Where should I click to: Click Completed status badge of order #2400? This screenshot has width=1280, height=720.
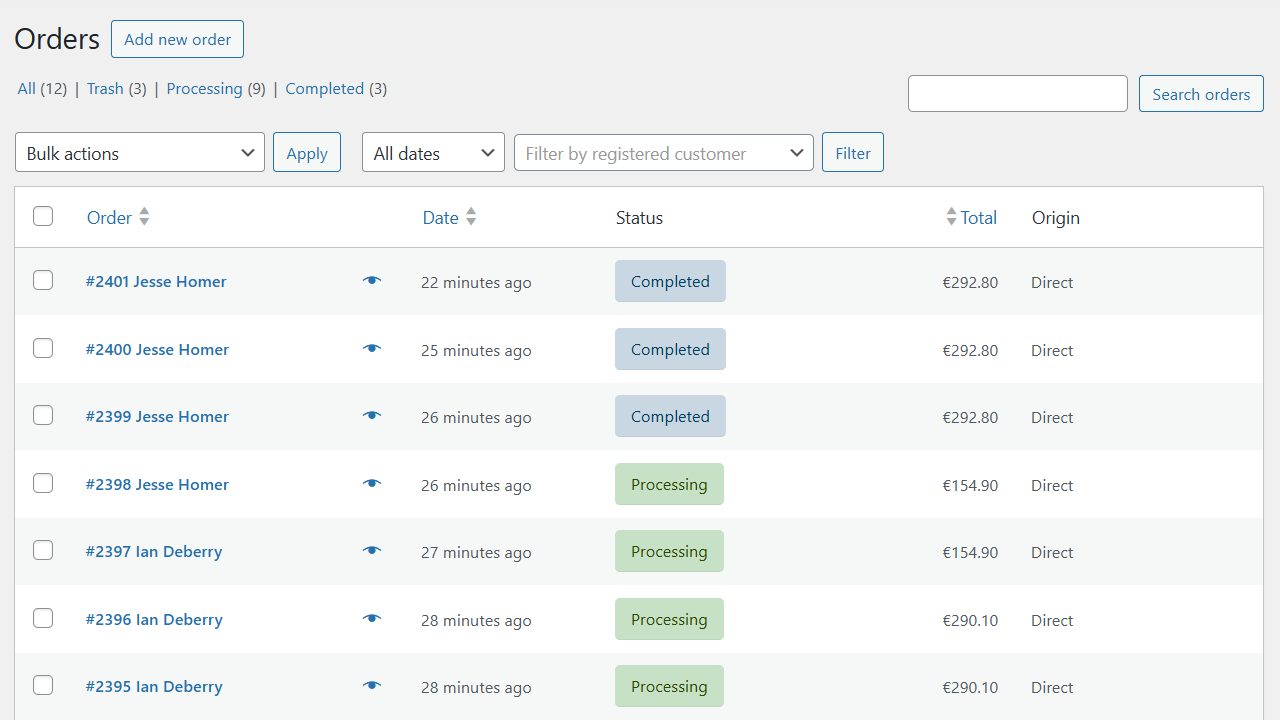[670, 349]
